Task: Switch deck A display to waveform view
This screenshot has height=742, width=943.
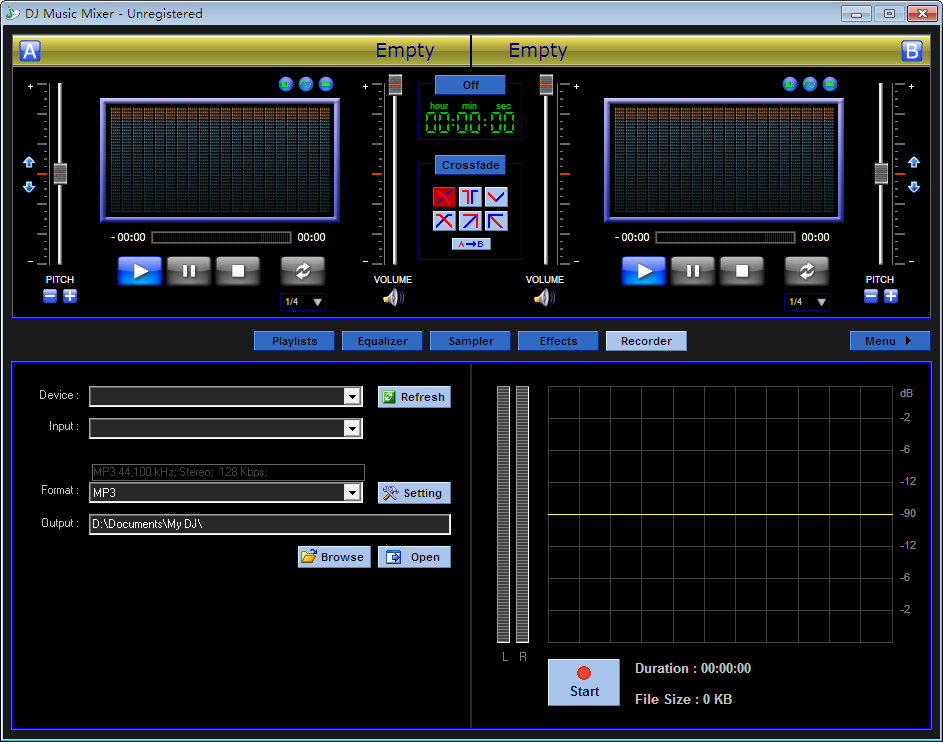Action: [x=306, y=84]
